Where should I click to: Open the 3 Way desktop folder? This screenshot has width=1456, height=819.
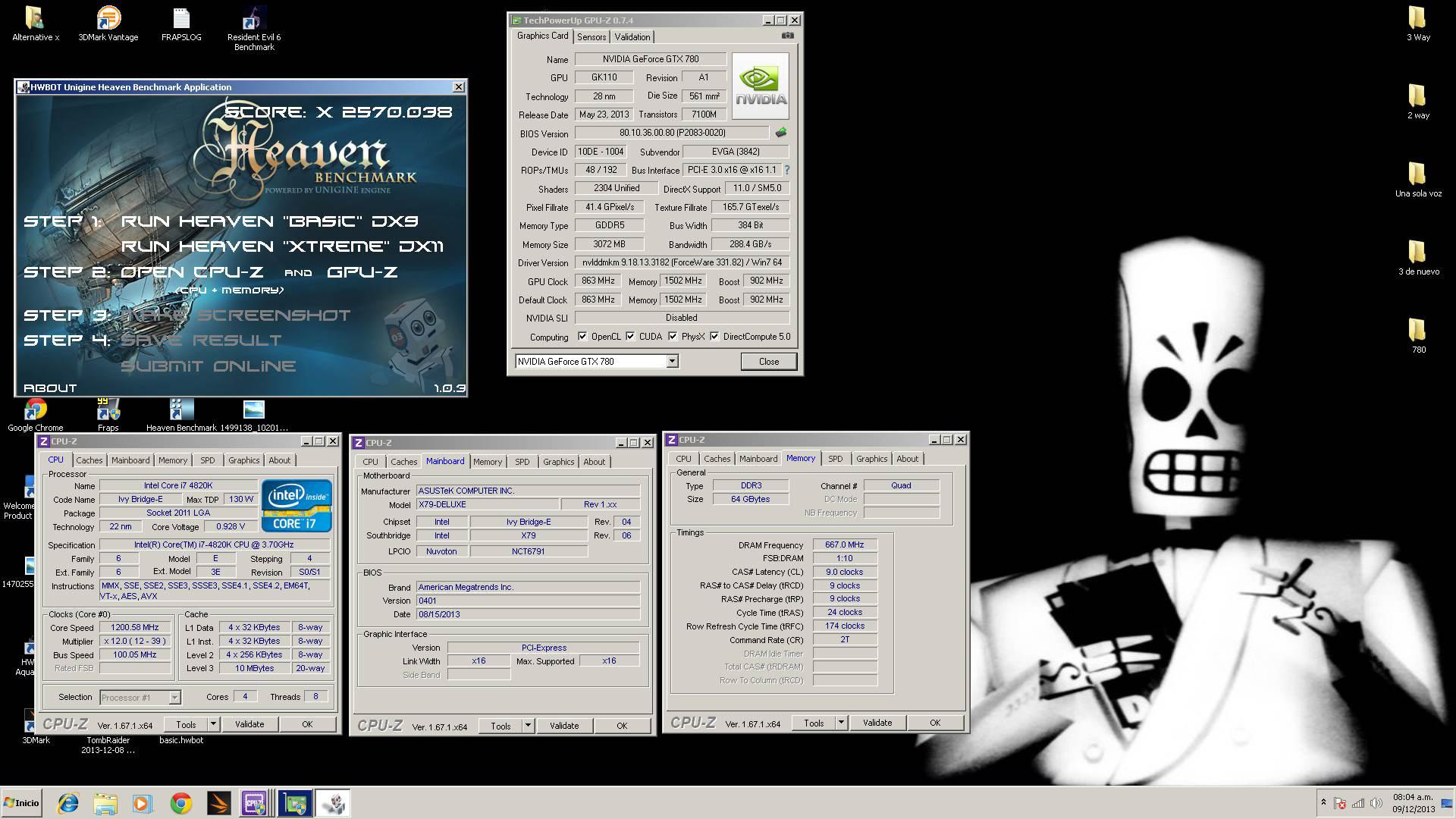pos(1418,23)
